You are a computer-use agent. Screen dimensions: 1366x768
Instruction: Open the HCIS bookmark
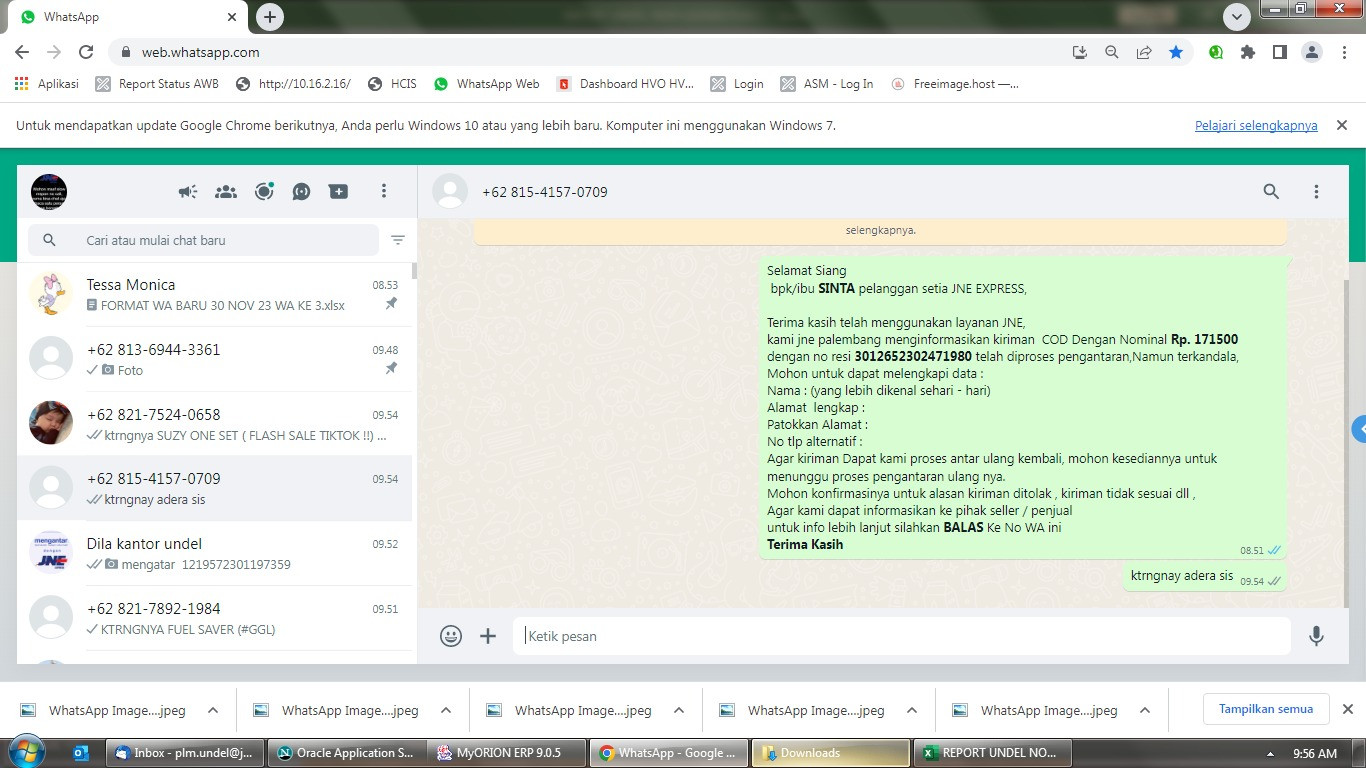pyautogui.click(x=392, y=84)
